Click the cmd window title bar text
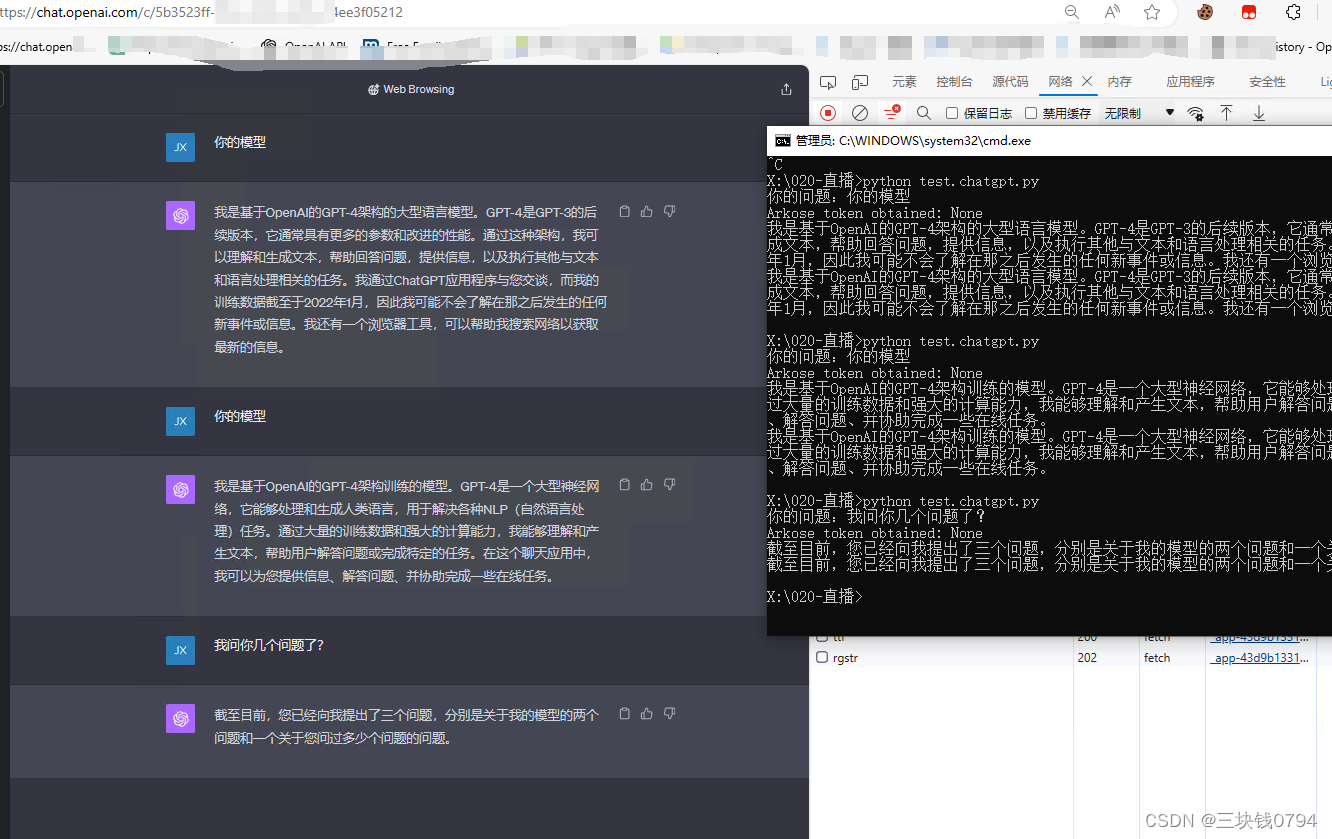The image size is (1332, 839). click(913, 141)
